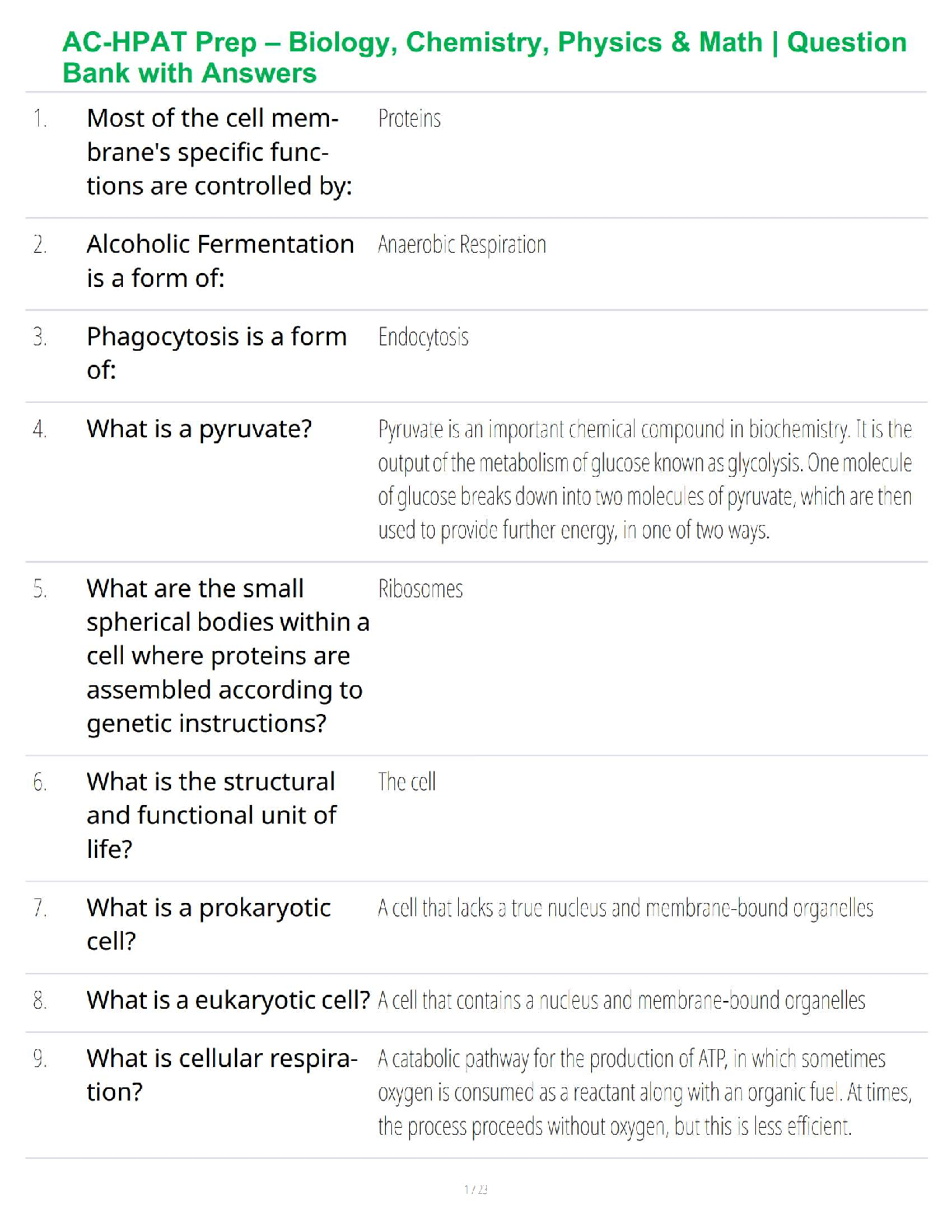Click the Phagocytosis question
This screenshot has width=952, height=1232.
coord(216,352)
